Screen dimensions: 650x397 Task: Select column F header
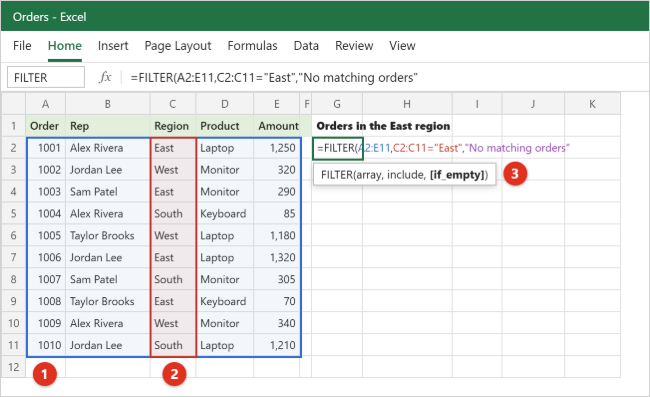pyautogui.click(x=306, y=104)
